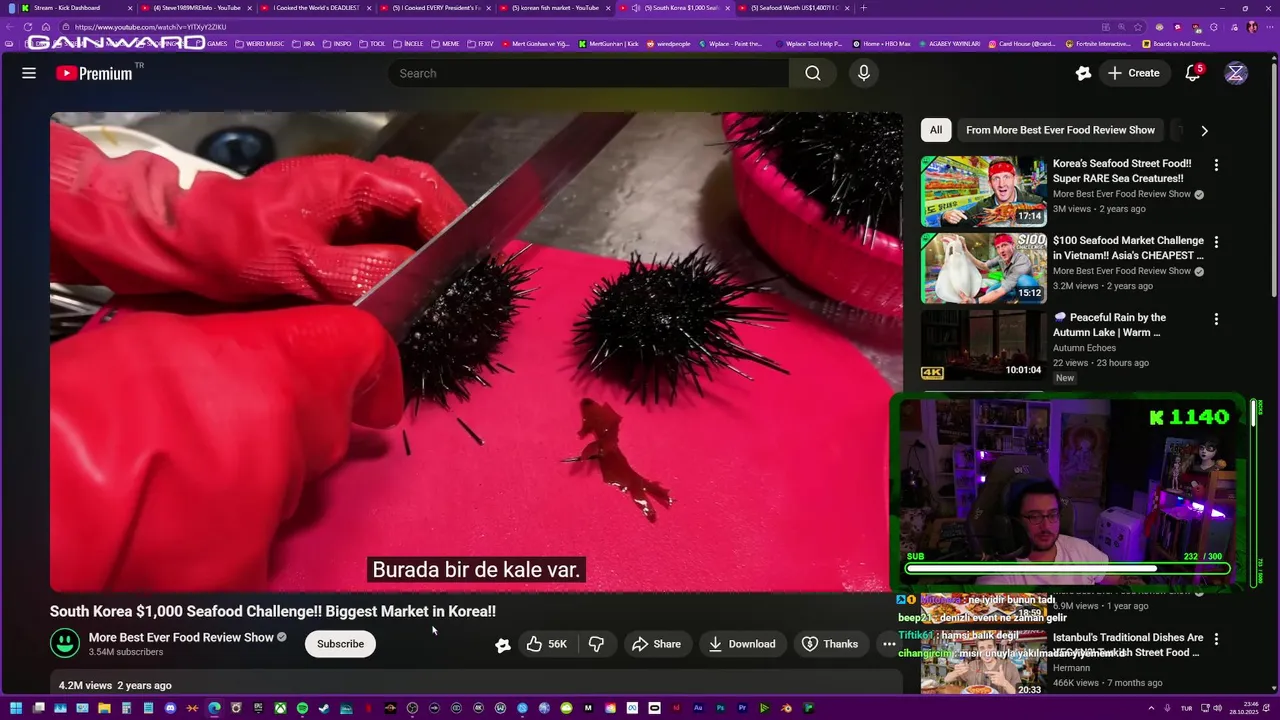1280x720 pixels.
Task: Open Istanbul's Traditional Dishes video title
Action: [x=1128, y=644]
